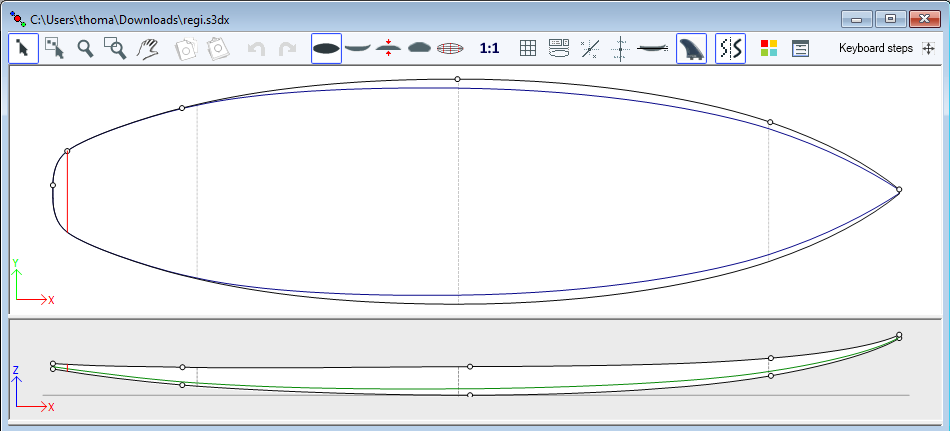Show the board dimensions overlay icon

click(559, 48)
